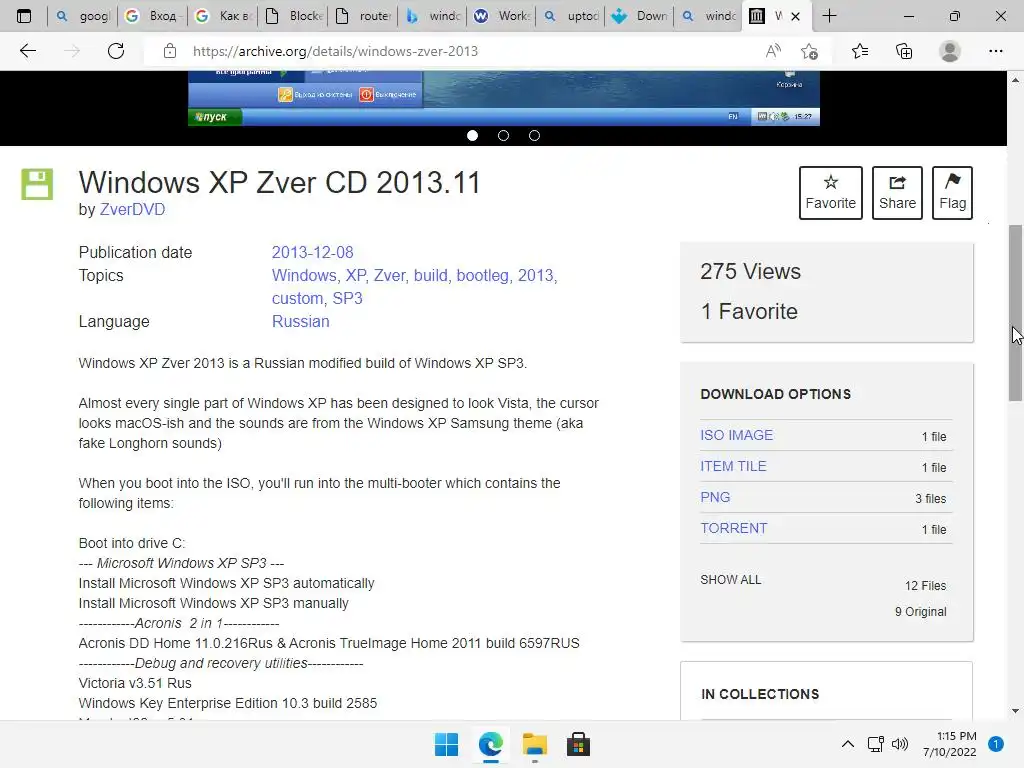Open the Collections icon
The image size is (1024, 768).
(904, 51)
